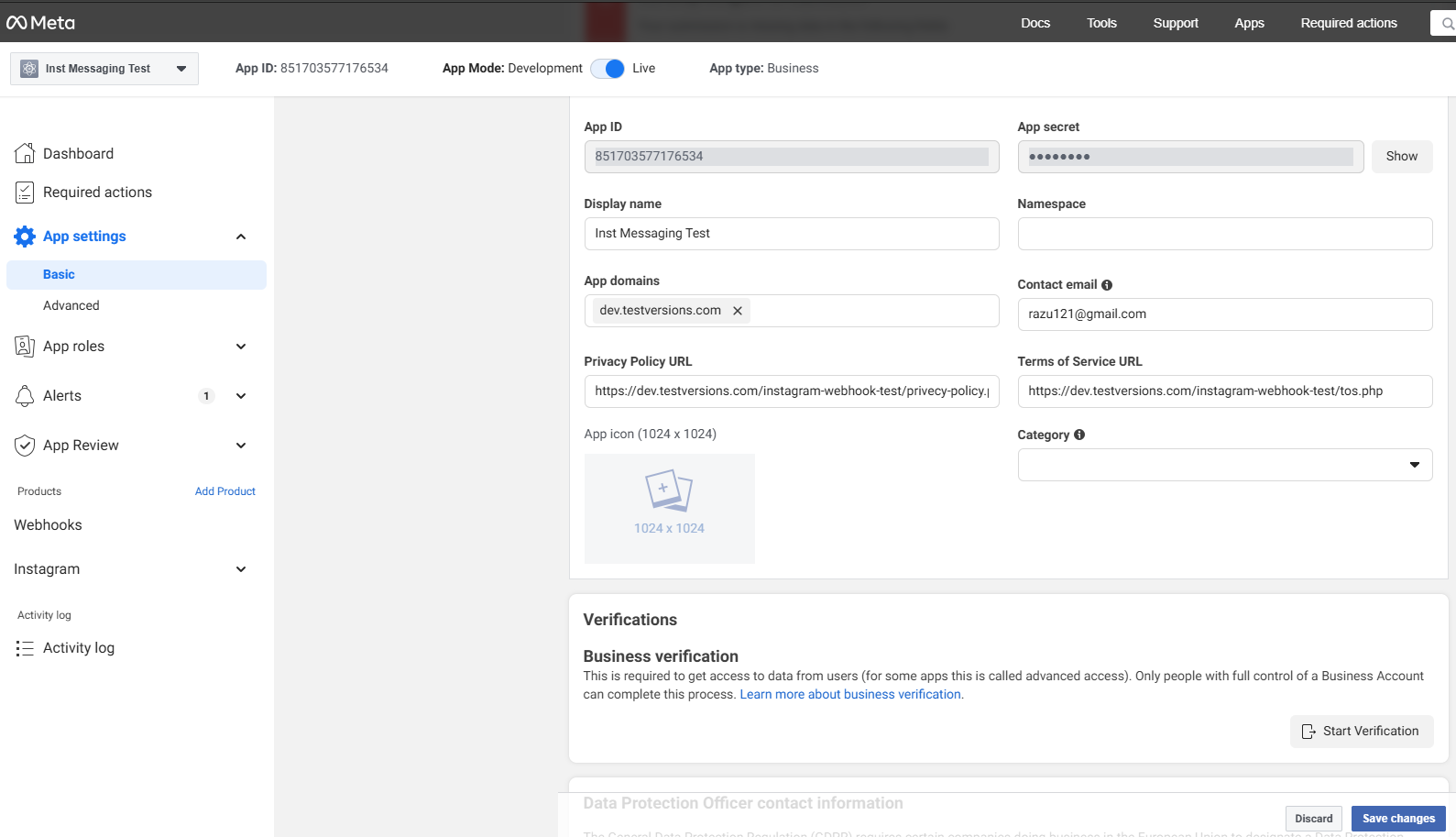The height and width of the screenshot is (837, 1456).
Task: Click the app icon beside Inst Messaging Test
Action: point(29,69)
